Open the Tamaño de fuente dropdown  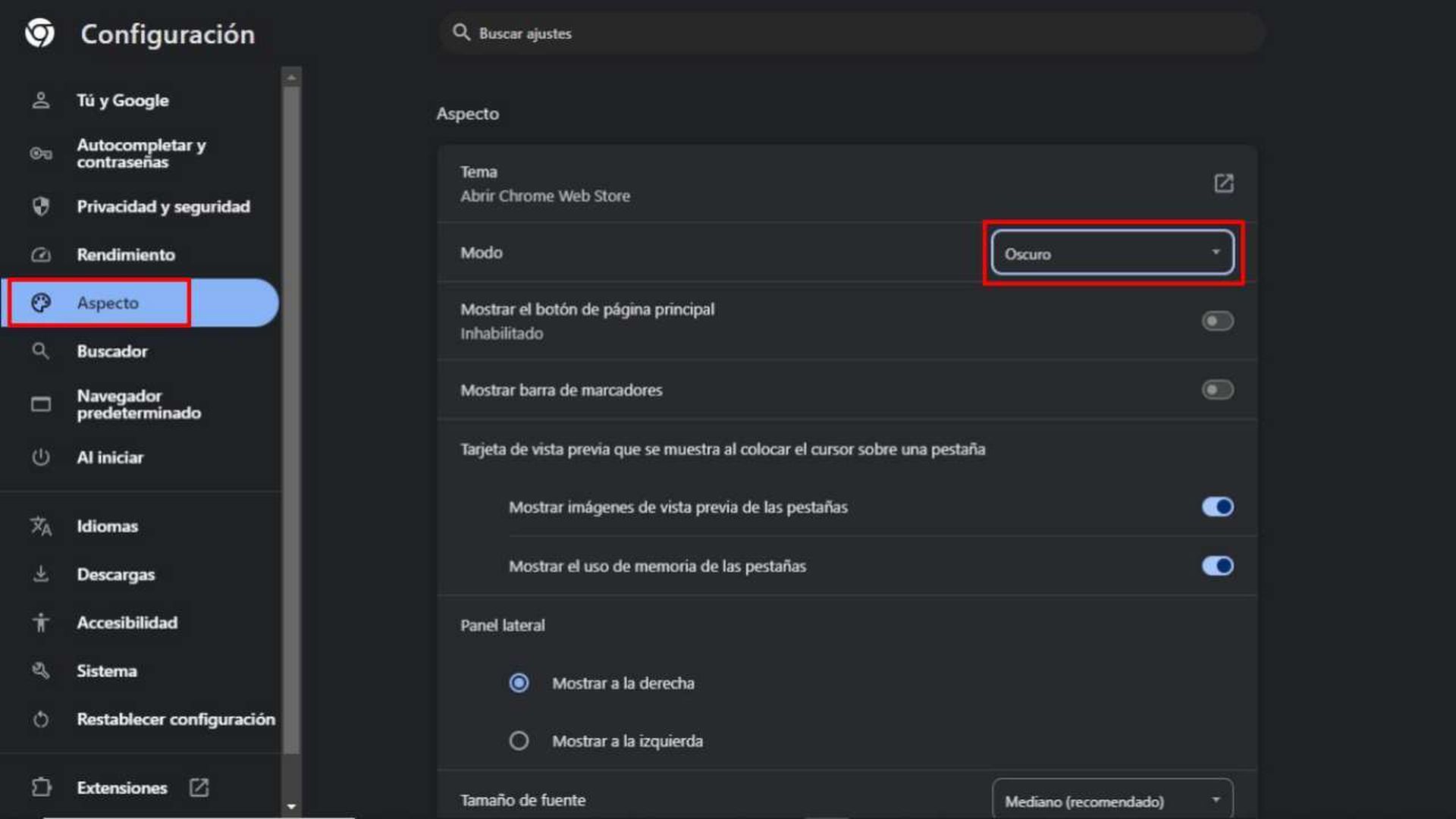tap(1111, 800)
